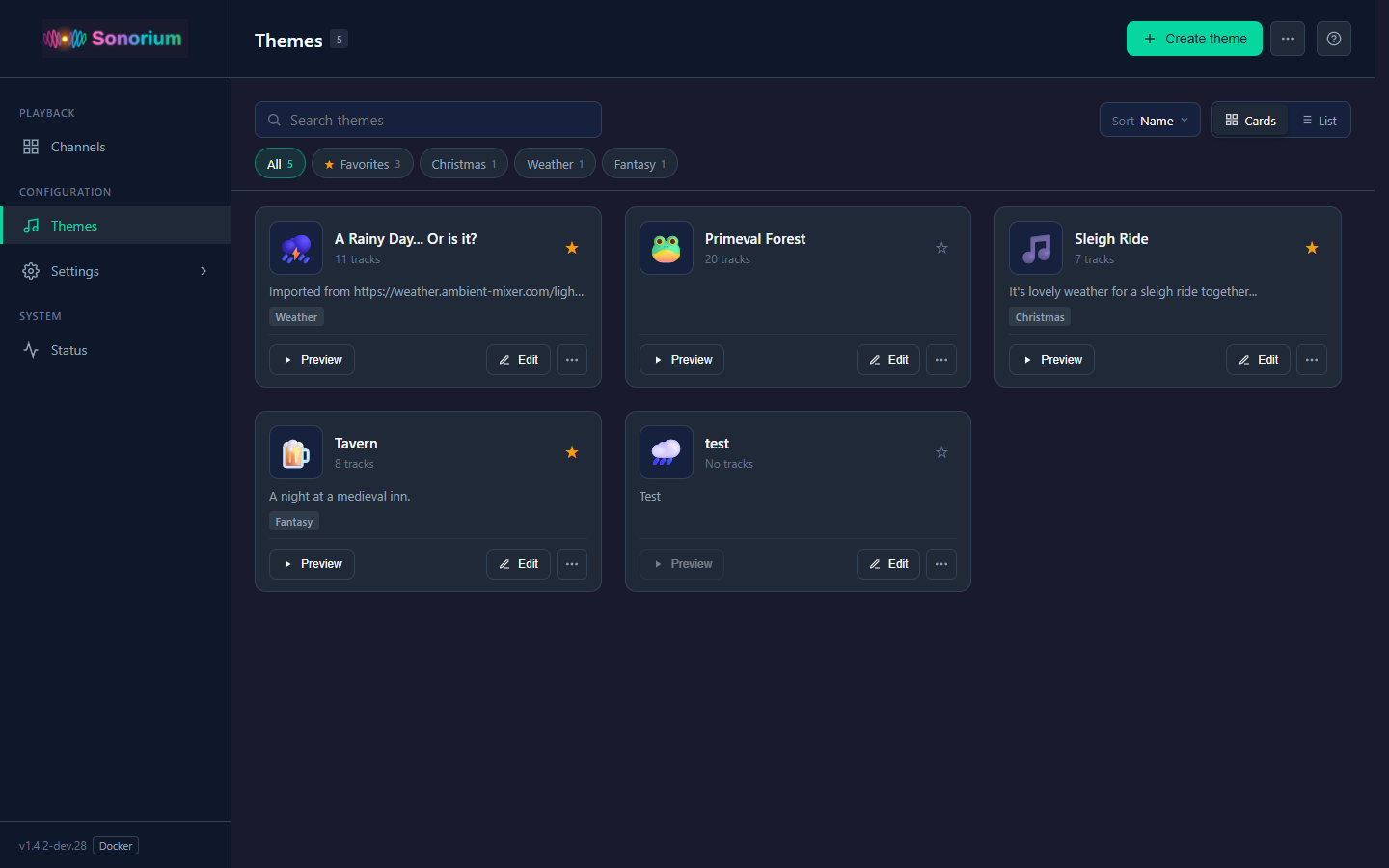Image resolution: width=1389 pixels, height=868 pixels.
Task: Mark the test theme as favorite
Action: point(941,452)
